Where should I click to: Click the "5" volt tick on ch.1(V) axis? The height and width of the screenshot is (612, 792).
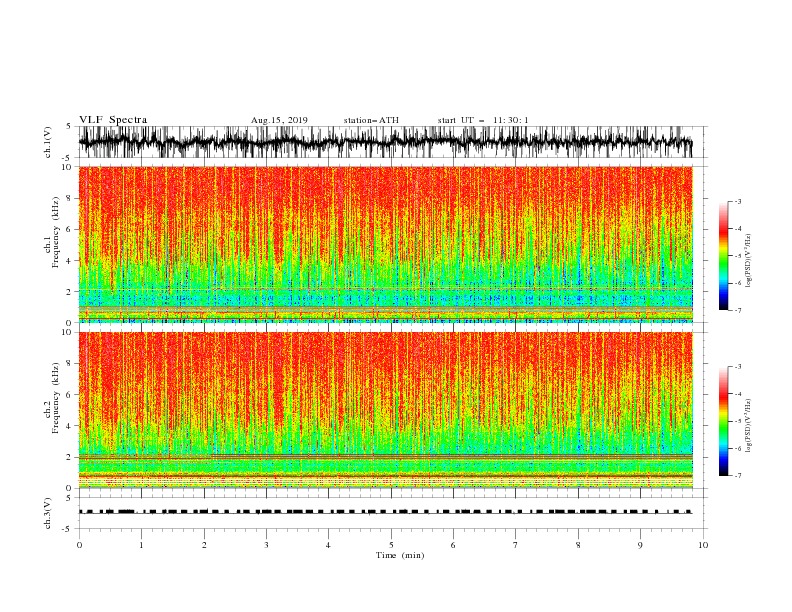click(69, 126)
